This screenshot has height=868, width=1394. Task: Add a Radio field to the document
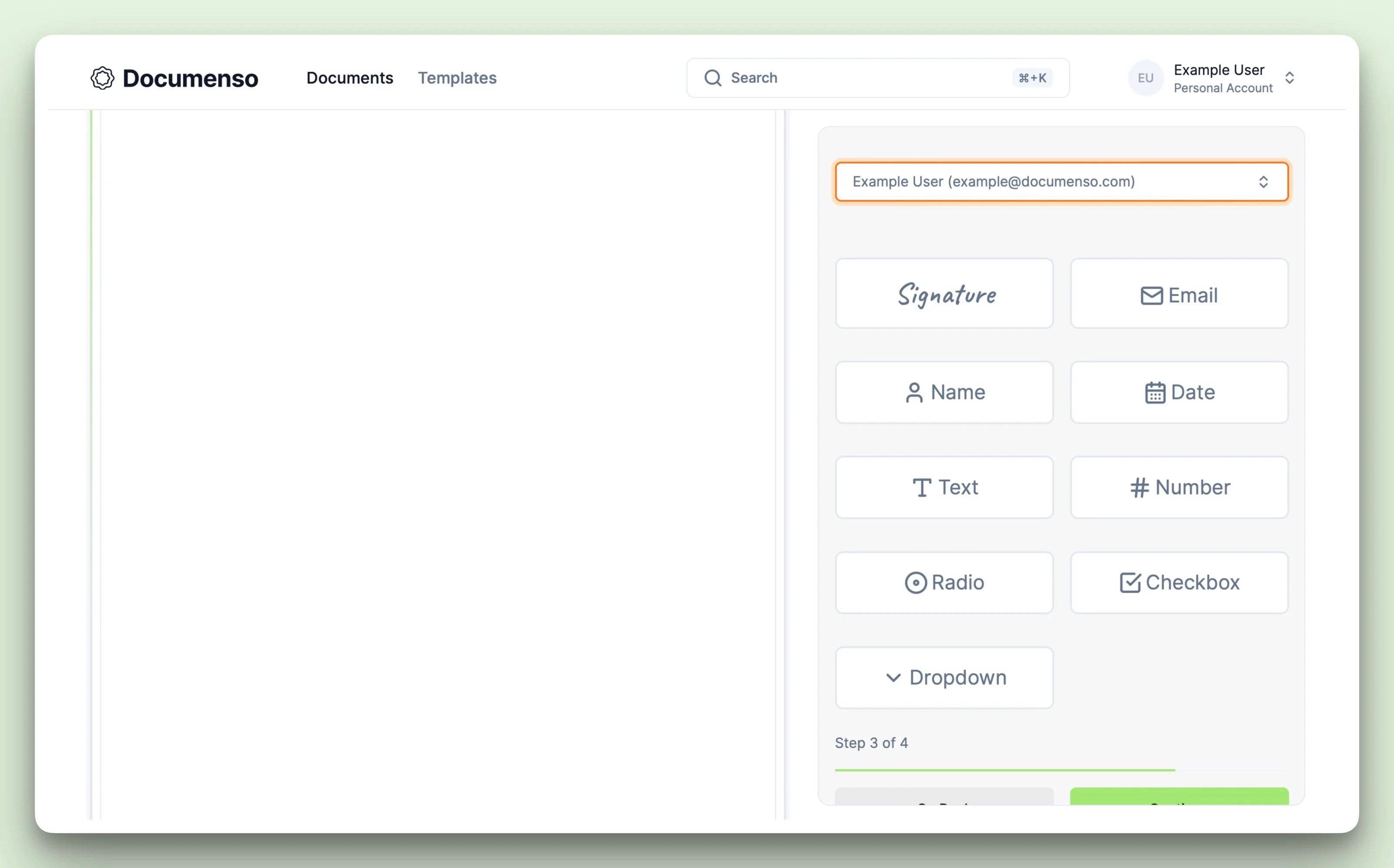point(944,583)
